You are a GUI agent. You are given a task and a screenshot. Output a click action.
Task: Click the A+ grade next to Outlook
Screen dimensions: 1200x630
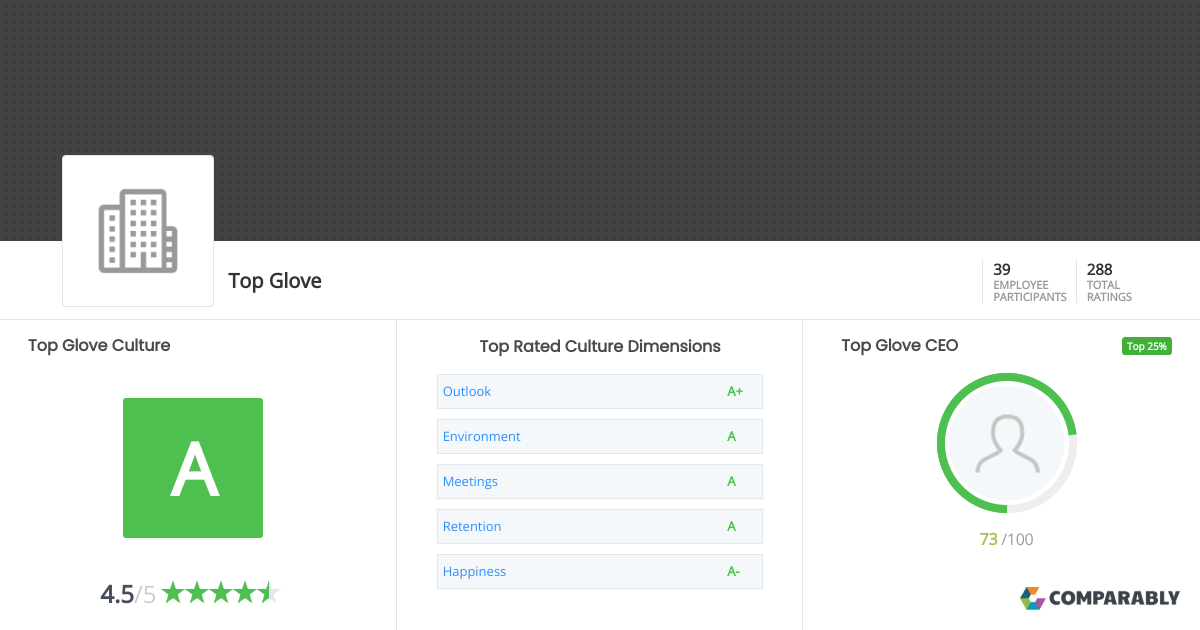735,391
